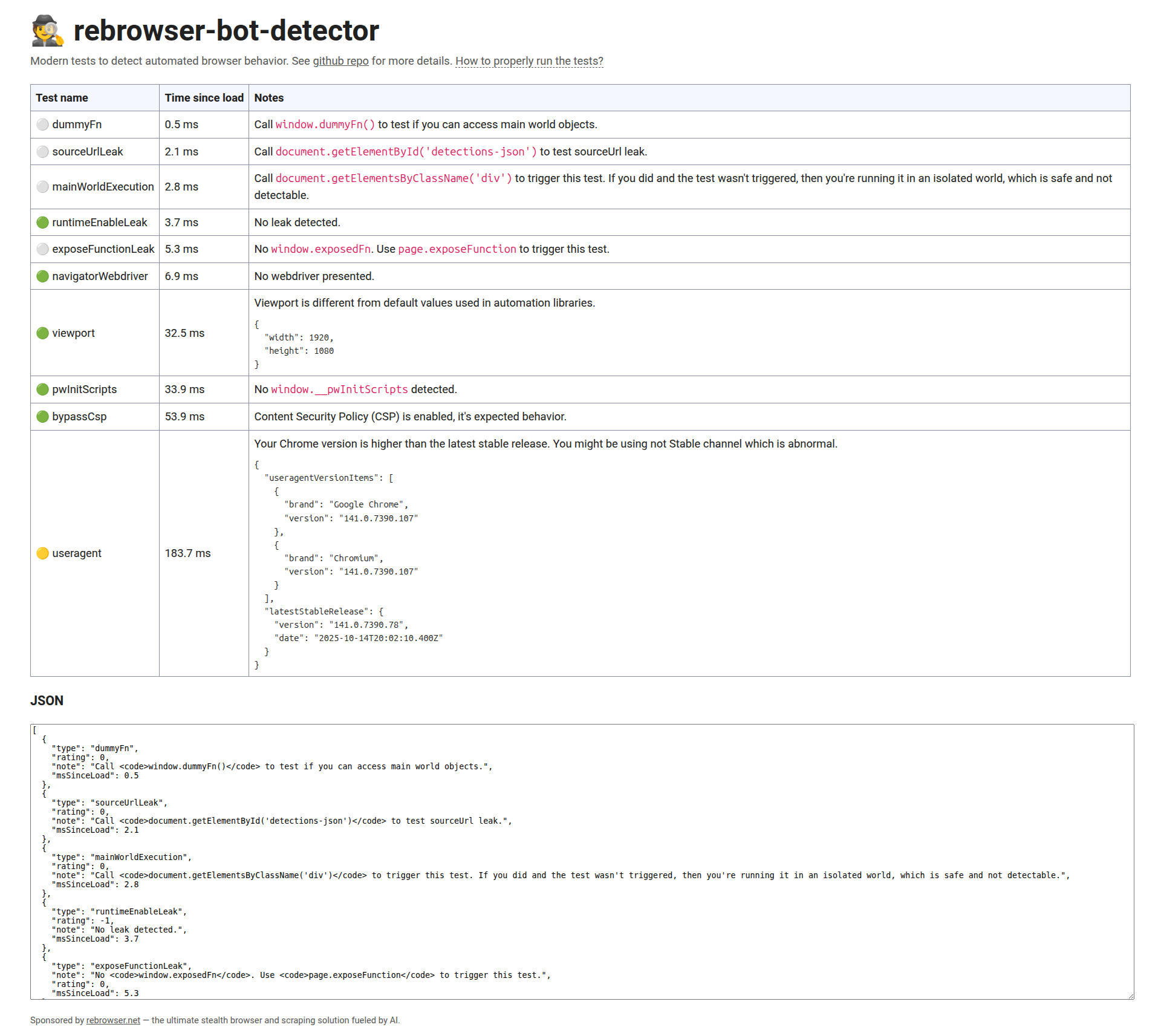This screenshot has height=1036, width=1161.
Task: Click the yellow status dot beside useragent
Action: [x=42, y=553]
